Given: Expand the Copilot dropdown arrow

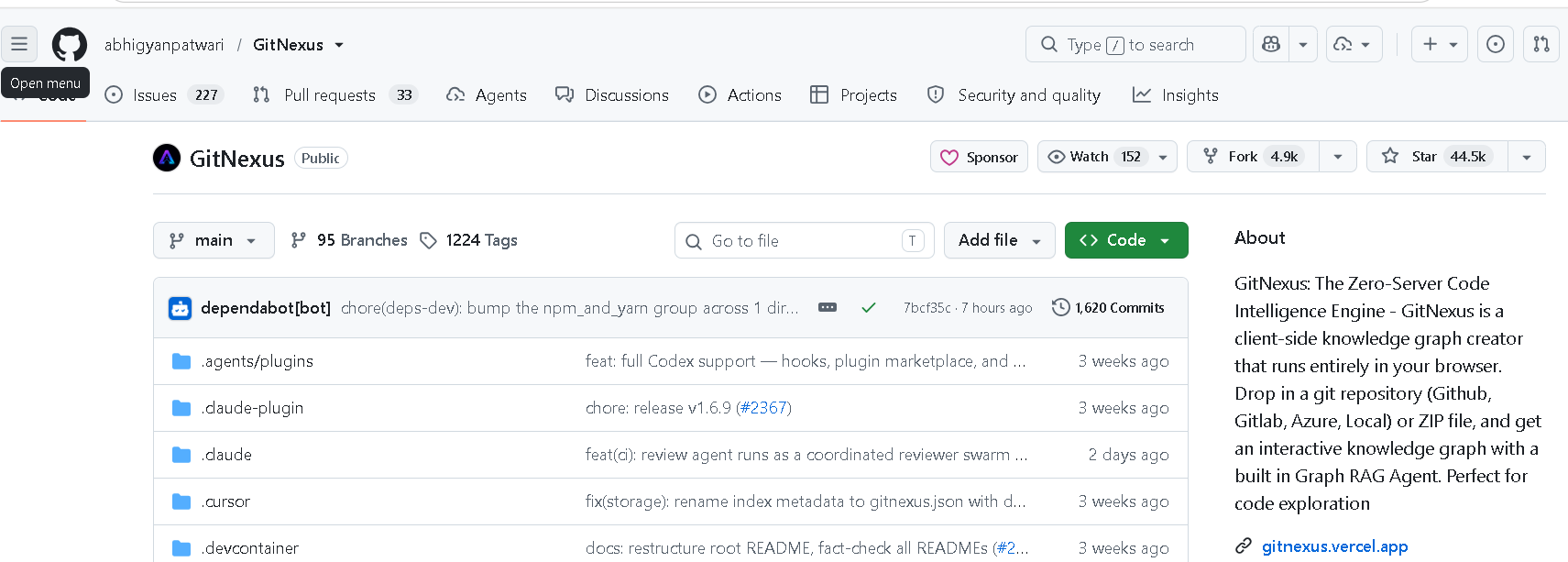Looking at the screenshot, I should tap(1303, 44).
